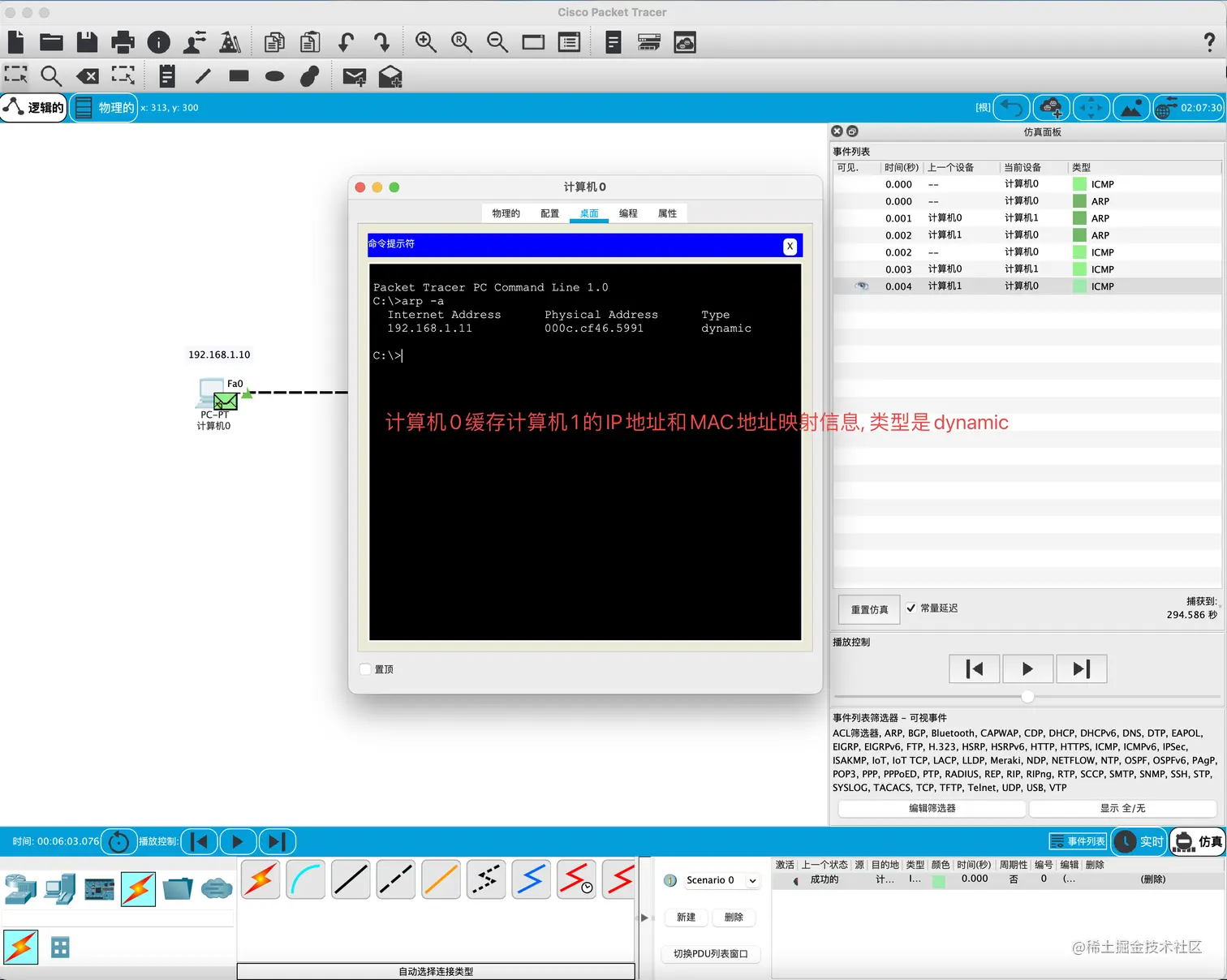The width and height of the screenshot is (1227, 980).
Task: Select the Inspect magnifier tool
Action: [x=51, y=76]
